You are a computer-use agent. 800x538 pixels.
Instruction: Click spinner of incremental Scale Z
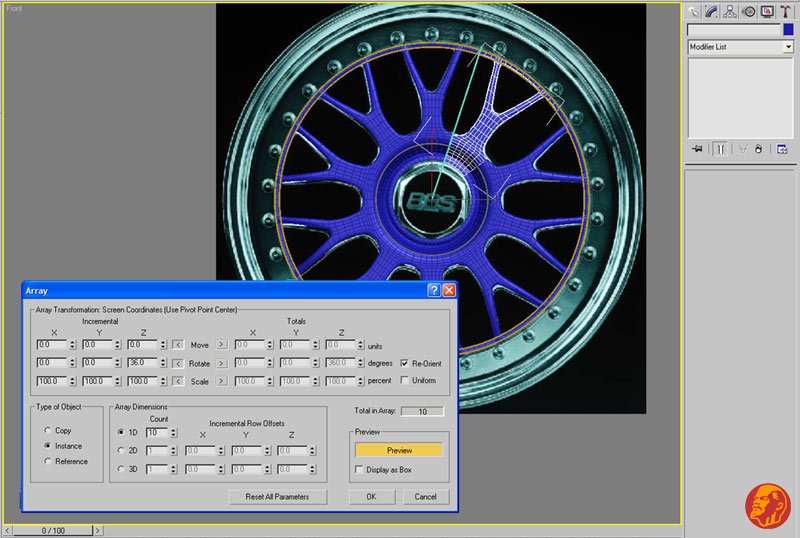[163, 381]
